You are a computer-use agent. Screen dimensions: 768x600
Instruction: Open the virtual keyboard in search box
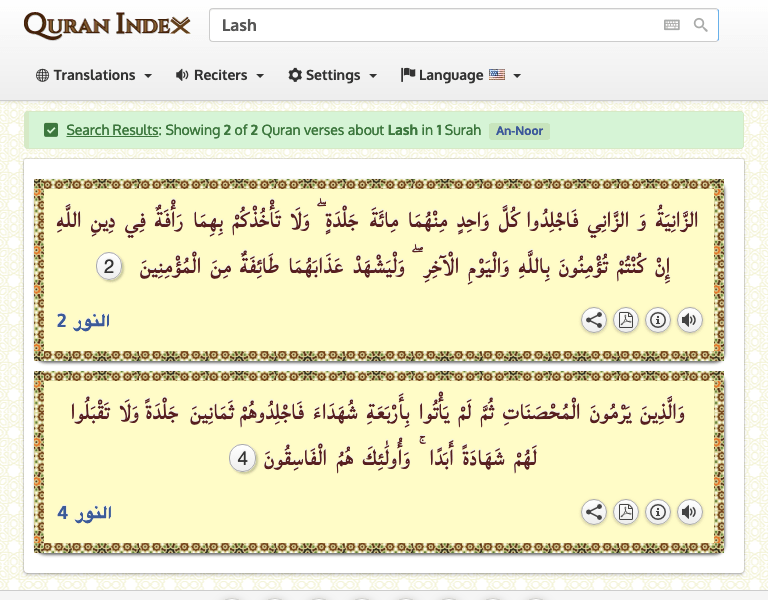point(672,26)
